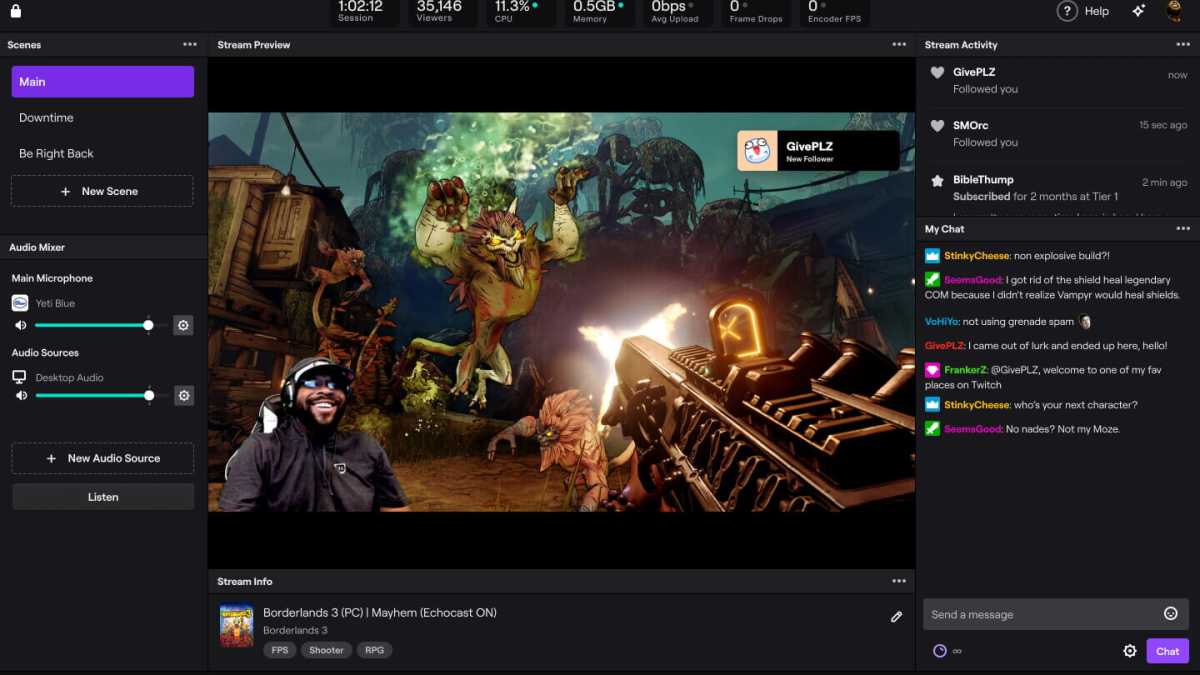Screen dimensions: 1200x675
Task: Switch to the Downtime scene
Action: click(46, 117)
